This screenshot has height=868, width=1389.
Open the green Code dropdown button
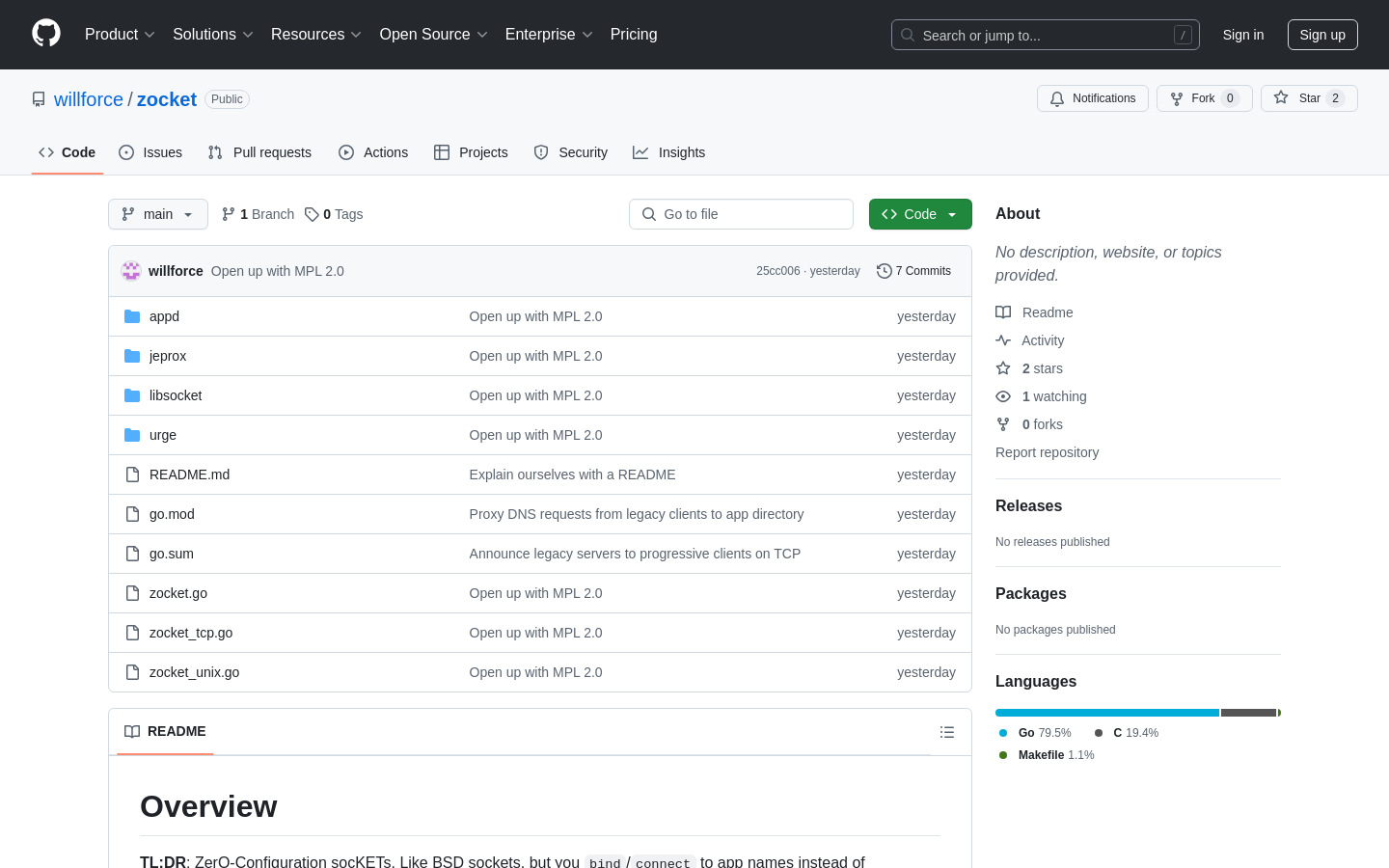coord(920,214)
